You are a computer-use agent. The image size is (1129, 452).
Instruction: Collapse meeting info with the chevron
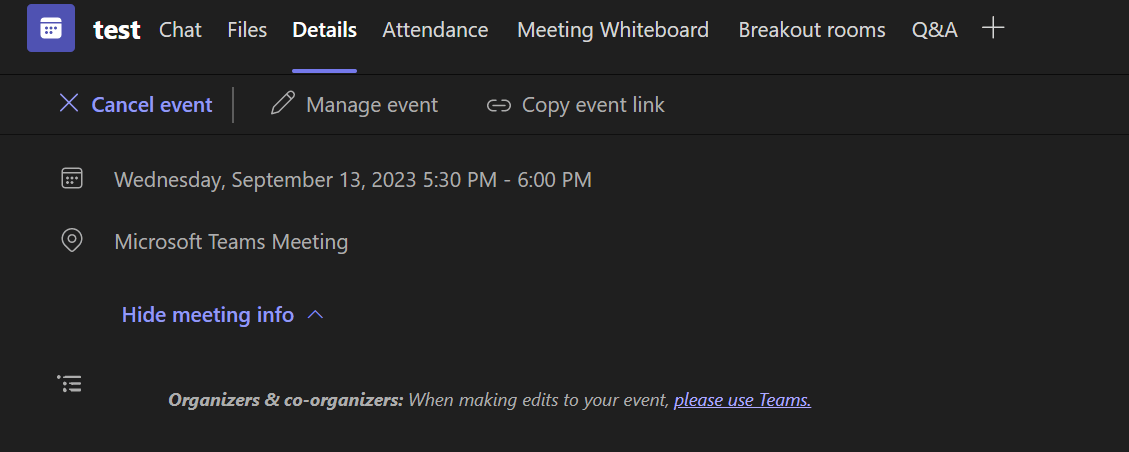pos(316,315)
